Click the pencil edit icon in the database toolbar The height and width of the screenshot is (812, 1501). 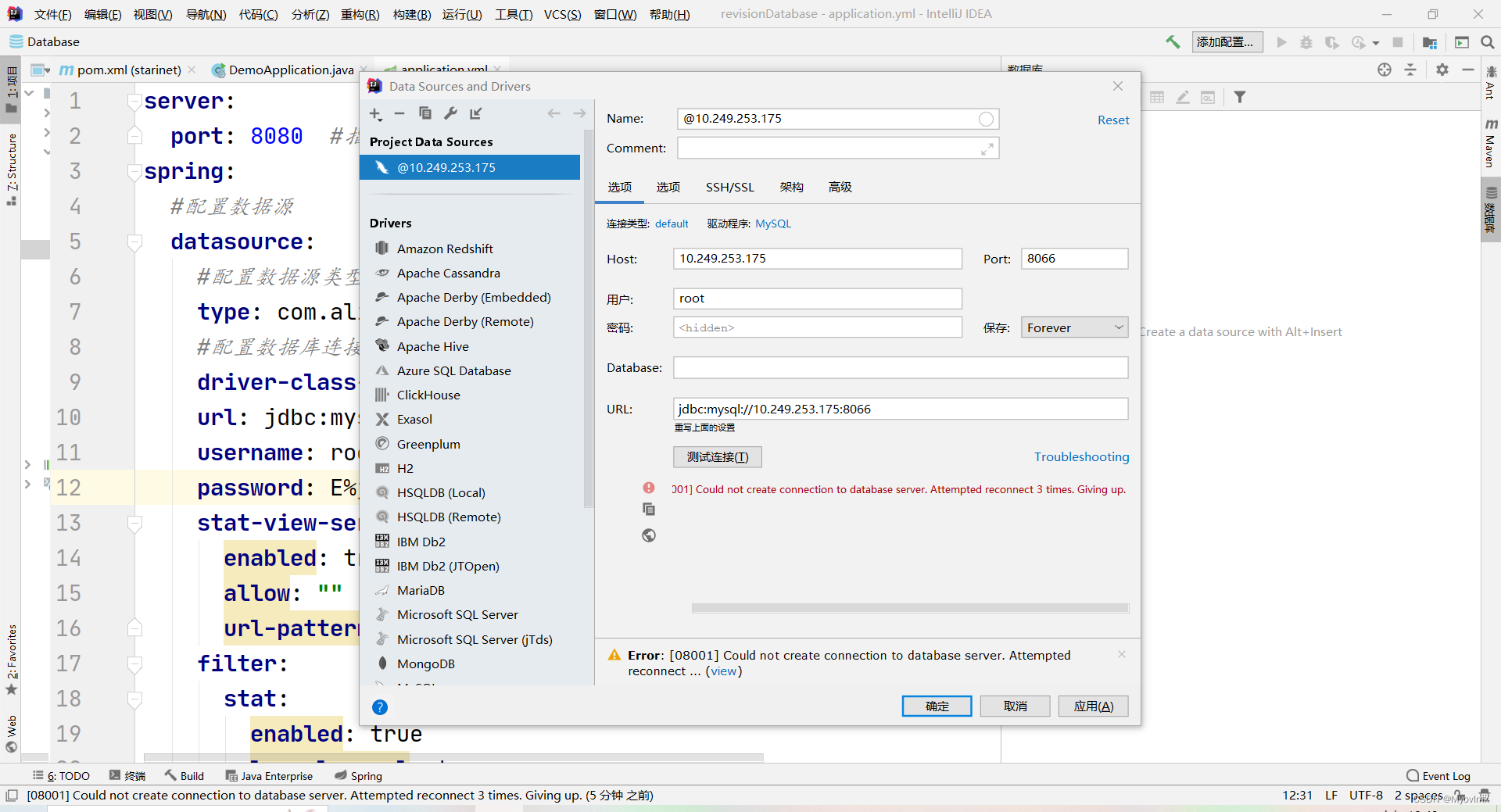click(x=1183, y=97)
